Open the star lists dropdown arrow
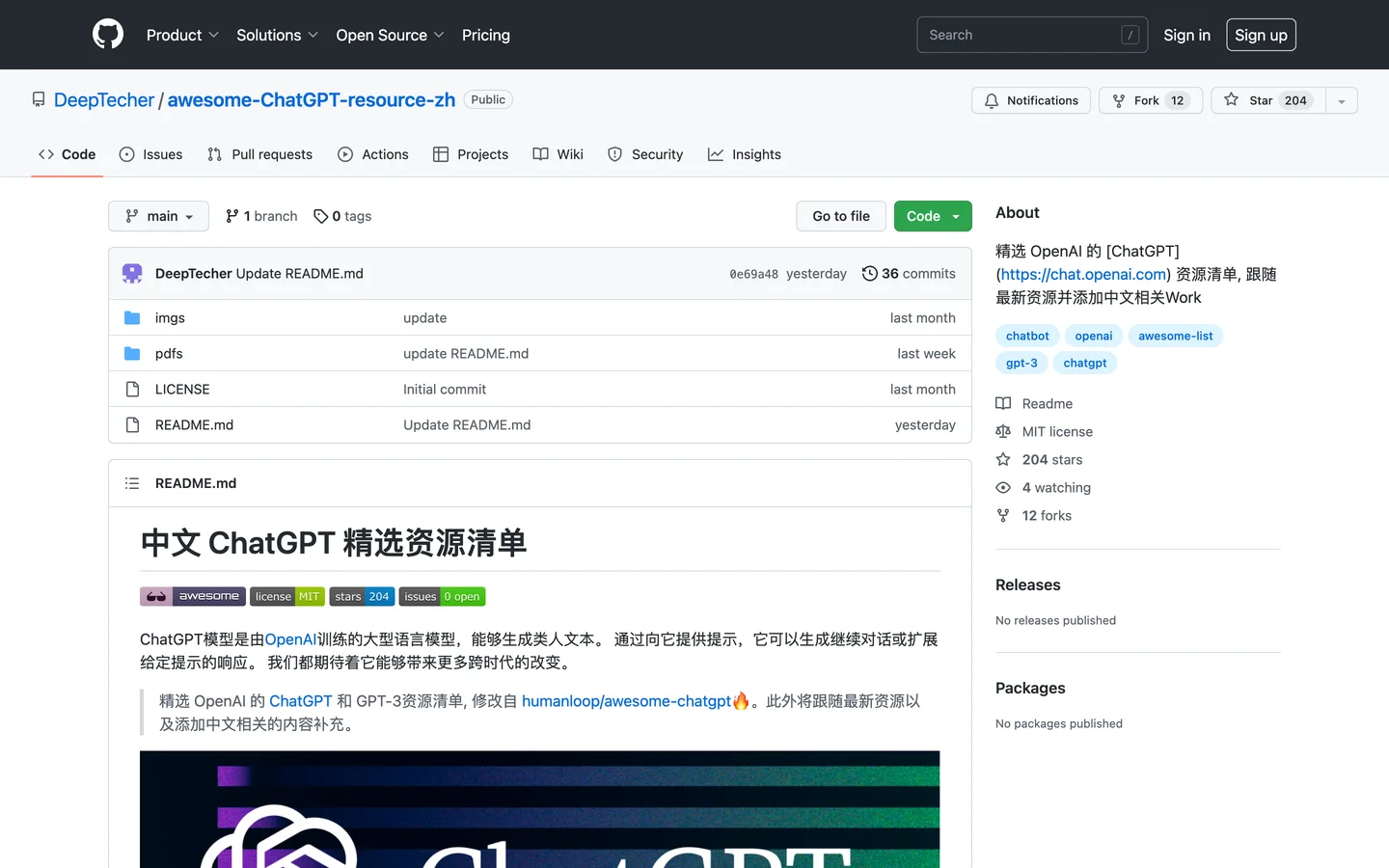The width and height of the screenshot is (1389, 868). click(1342, 100)
